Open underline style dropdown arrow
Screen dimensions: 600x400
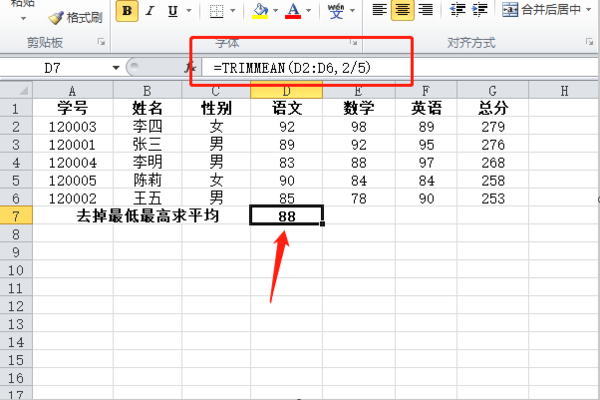pyautogui.click(x=189, y=11)
